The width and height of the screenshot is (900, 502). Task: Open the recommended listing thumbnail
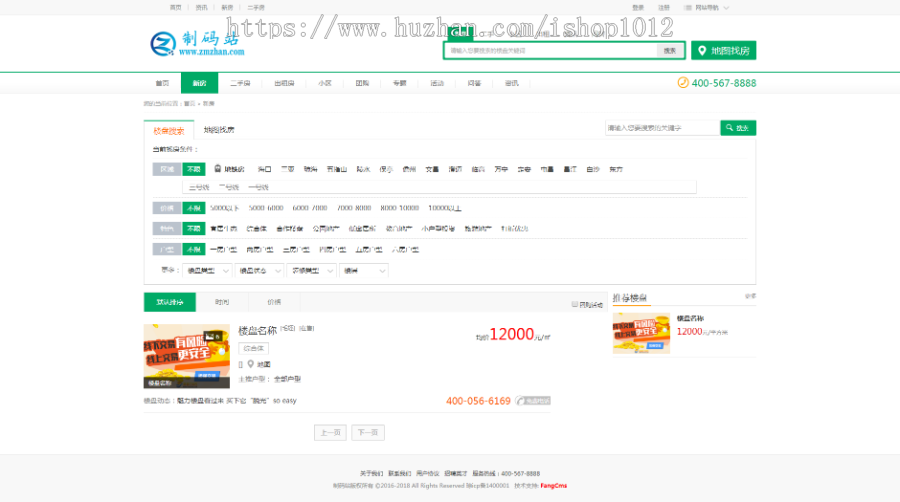[x=641, y=333]
